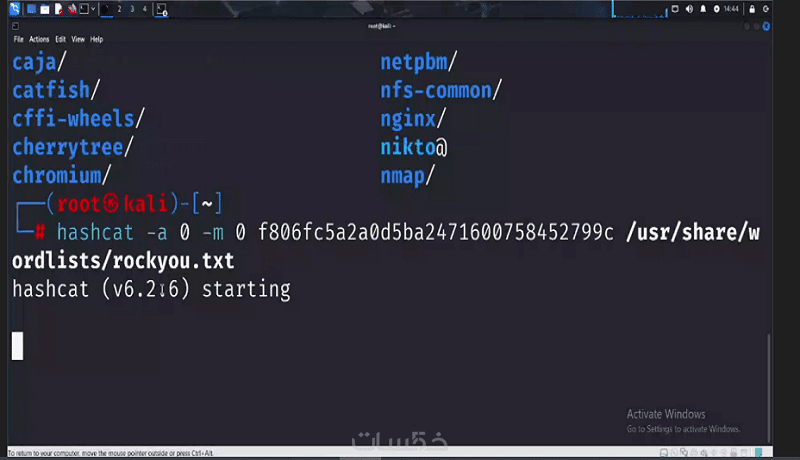The image size is (800, 460).
Task: Open the volume speaker tray icon
Action: click(689, 9)
